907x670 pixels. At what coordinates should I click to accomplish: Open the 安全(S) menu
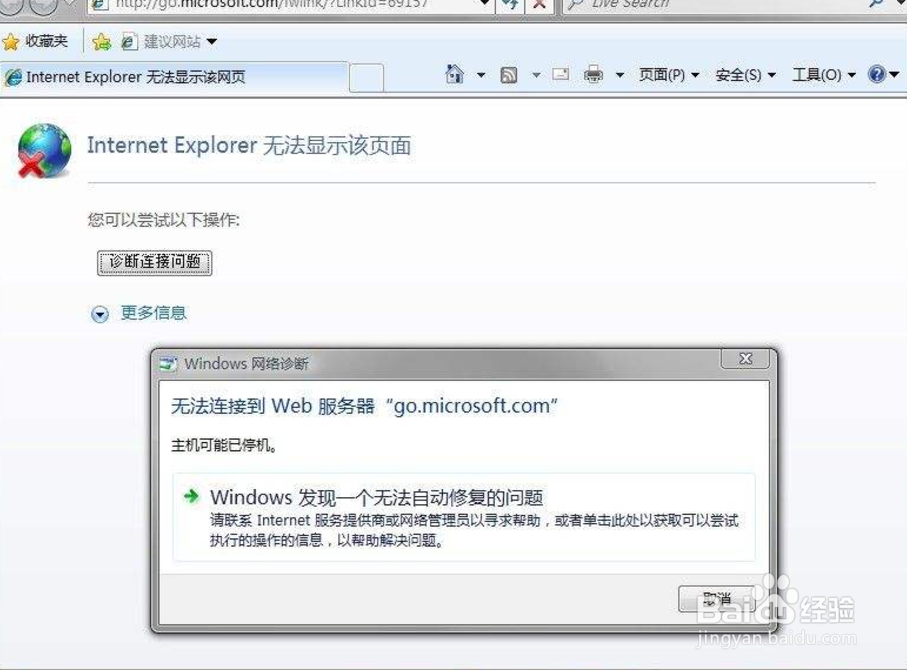click(745, 75)
